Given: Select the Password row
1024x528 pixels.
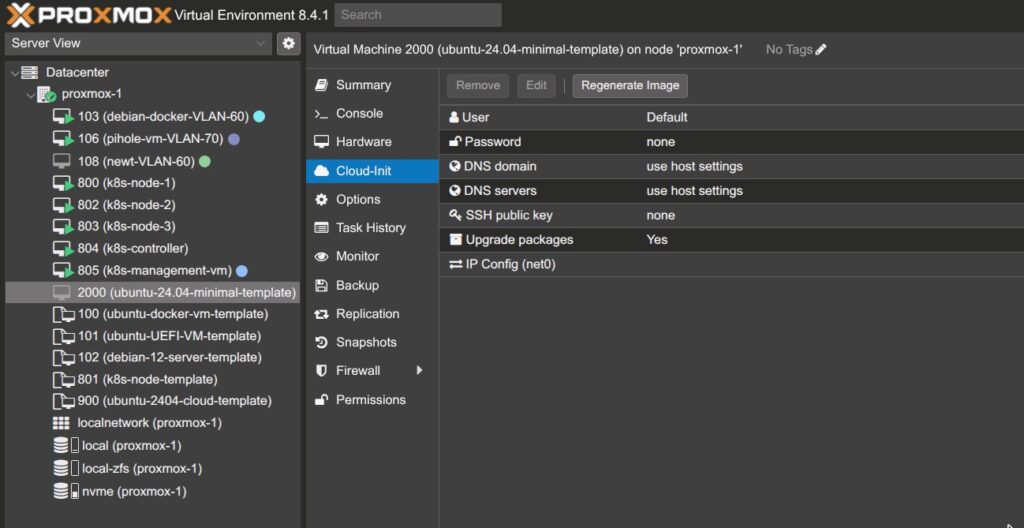Looking at the screenshot, I should (x=731, y=142).
